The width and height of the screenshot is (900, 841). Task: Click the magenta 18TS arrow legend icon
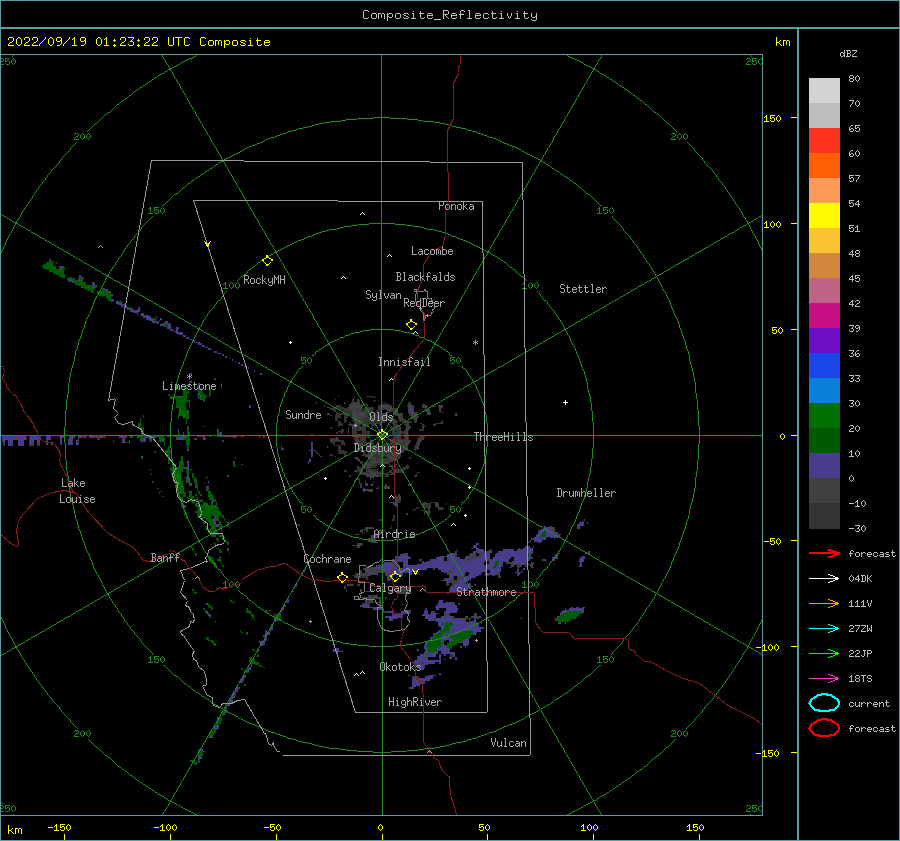pos(824,679)
